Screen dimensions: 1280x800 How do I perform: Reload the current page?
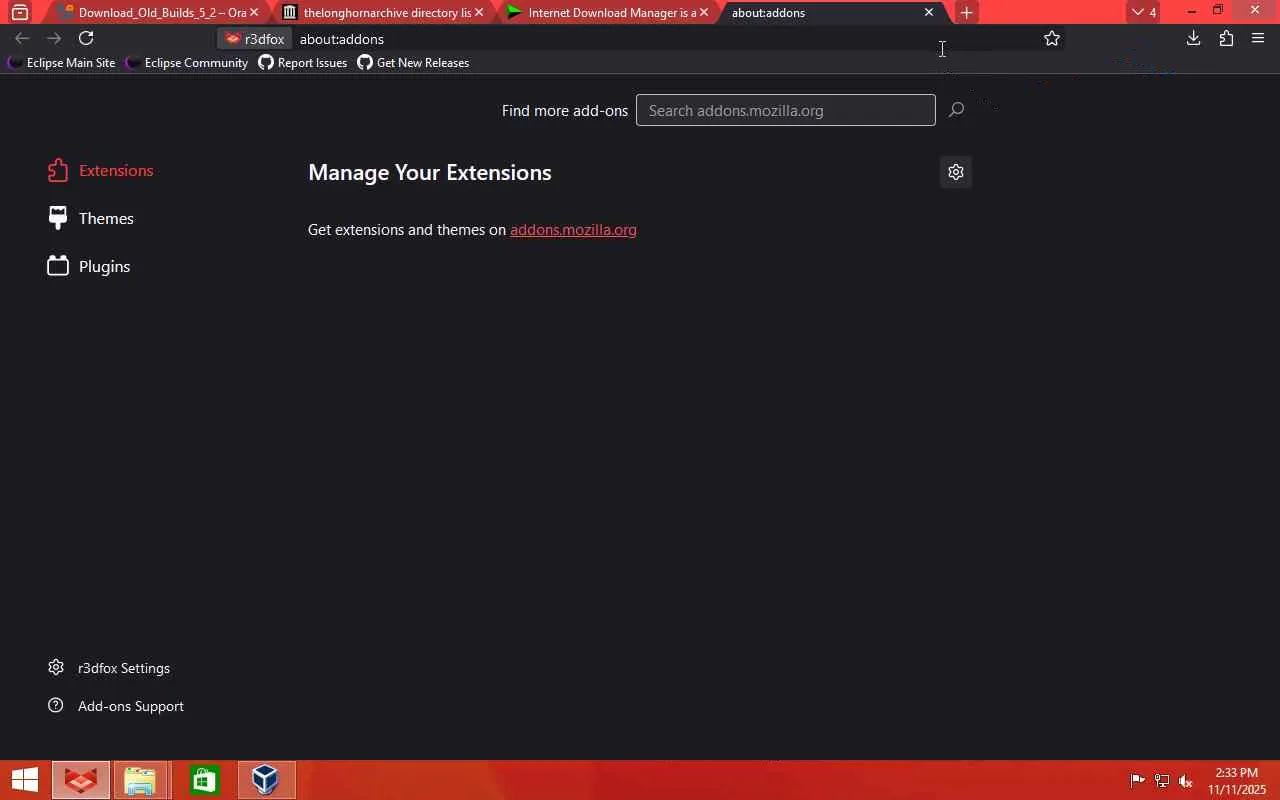click(86, 38)
